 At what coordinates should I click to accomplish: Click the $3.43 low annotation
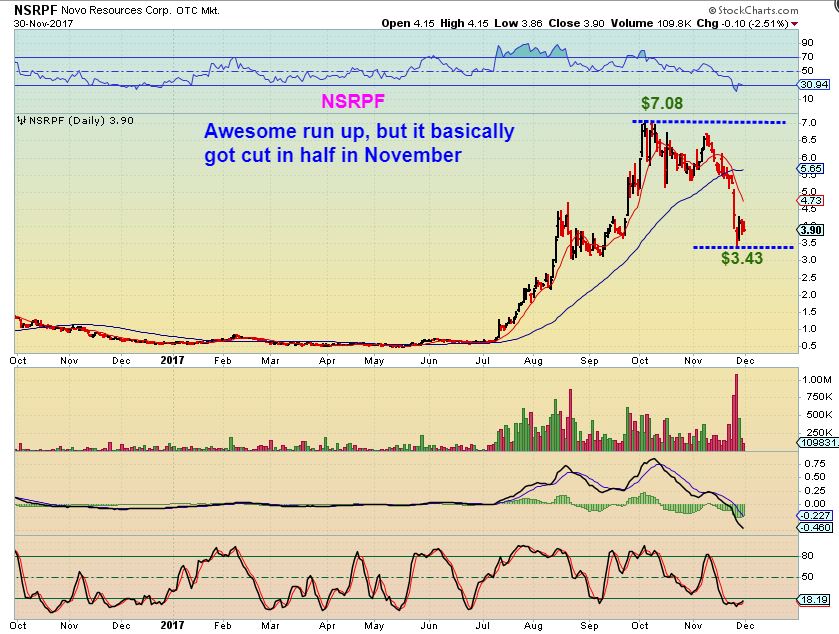click(742, 258)
